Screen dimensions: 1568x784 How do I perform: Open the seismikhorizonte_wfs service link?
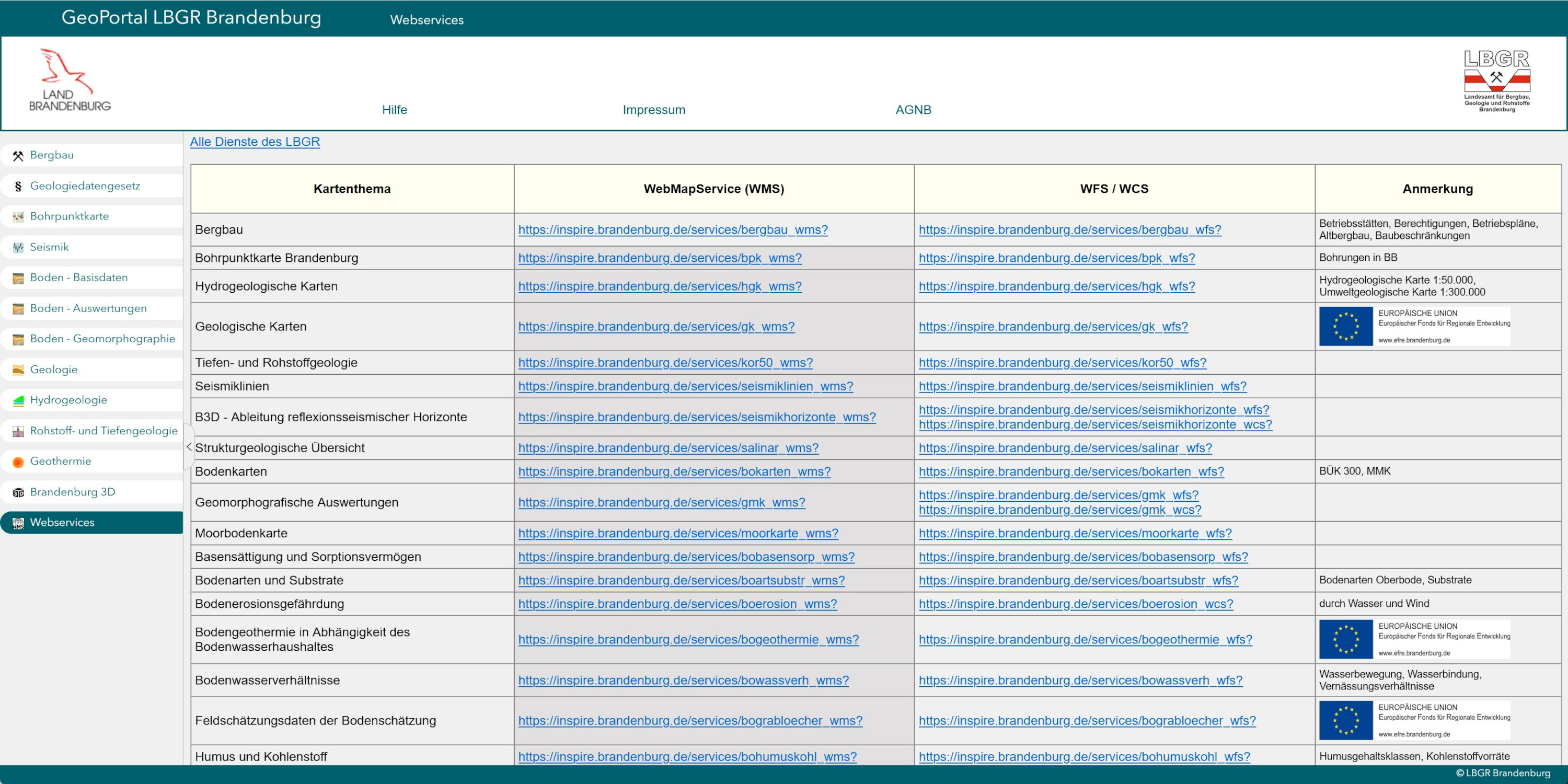(x=1094, y=410)
